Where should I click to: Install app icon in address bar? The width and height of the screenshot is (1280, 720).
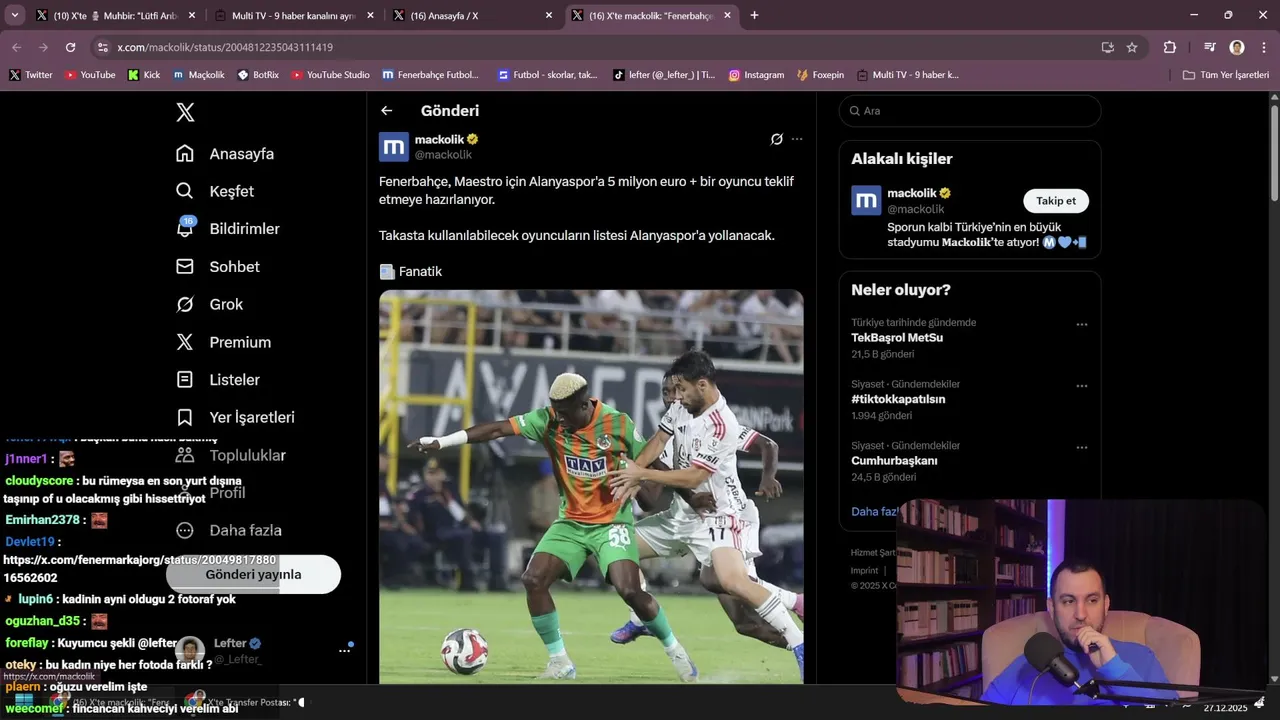[x=1107, y=47]
